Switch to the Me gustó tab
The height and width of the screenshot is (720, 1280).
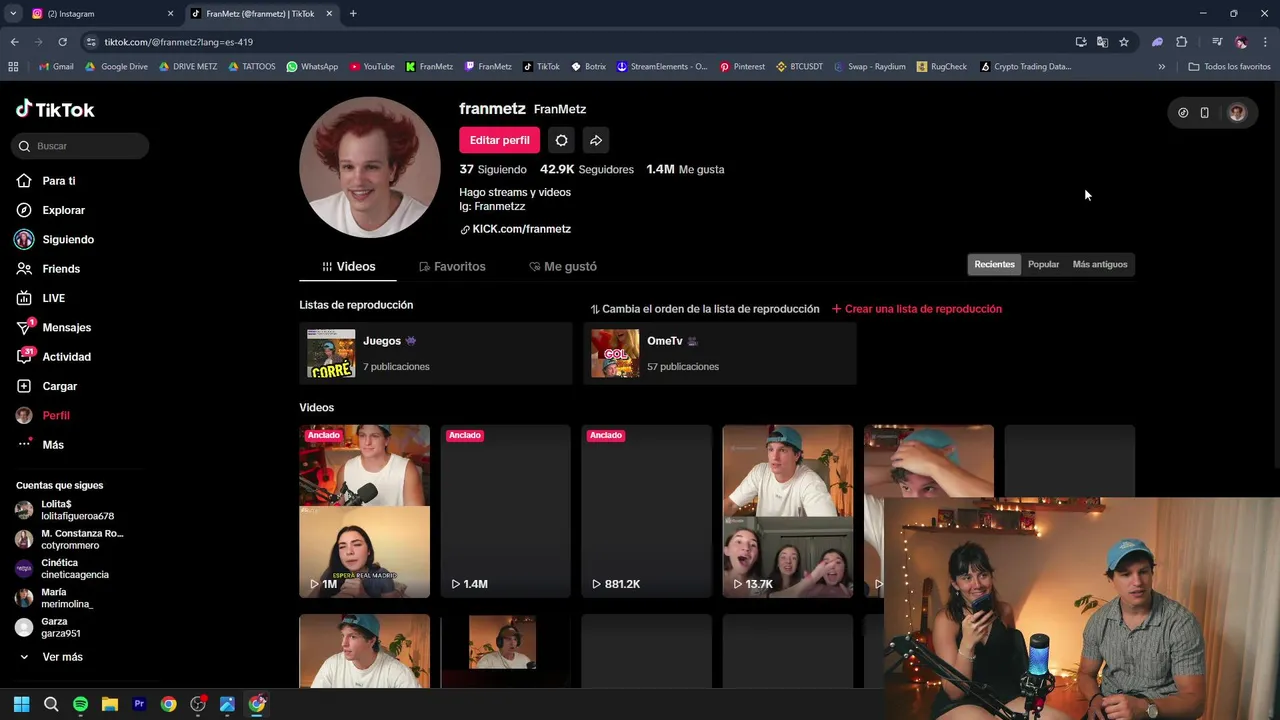[563, 267]
